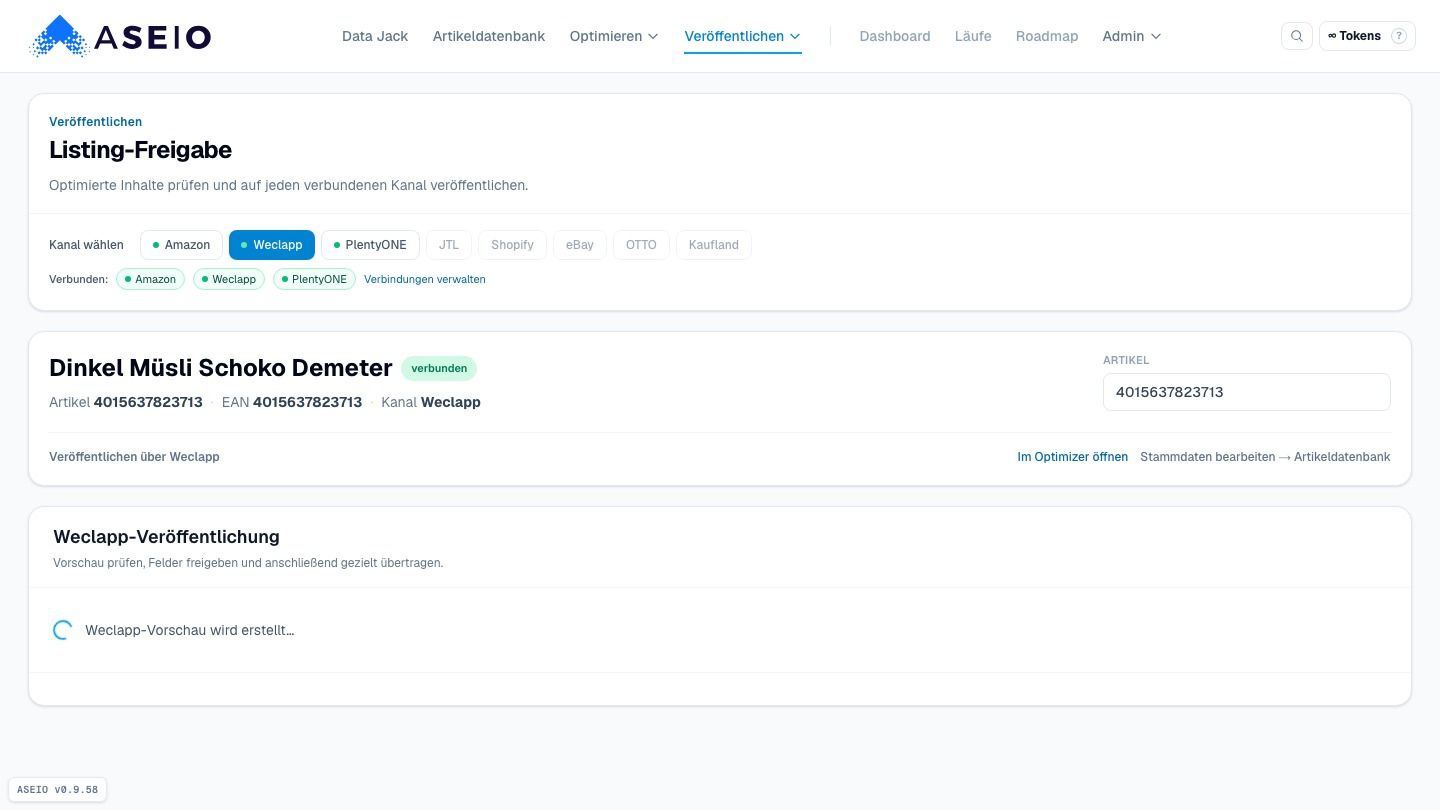The image size is (1440, 810).
Task: Click the Tokens help question mark icon
Action: pos(1399,36)
